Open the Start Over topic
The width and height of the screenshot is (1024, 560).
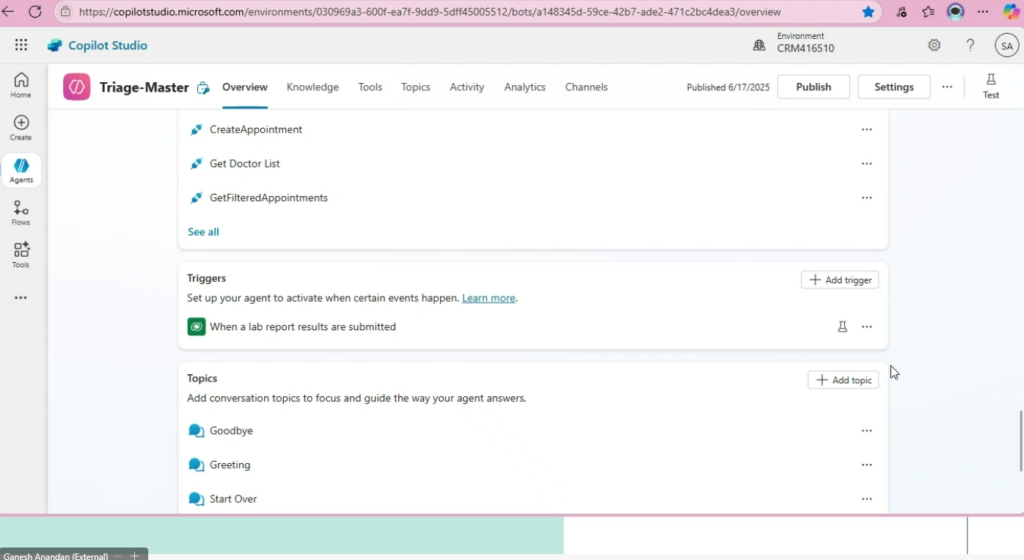[233, 499]
